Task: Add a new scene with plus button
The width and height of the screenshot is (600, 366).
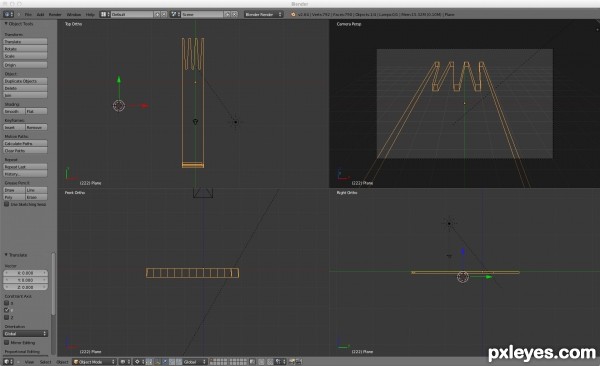Action: pyautogui.click(x=227, y=14)
